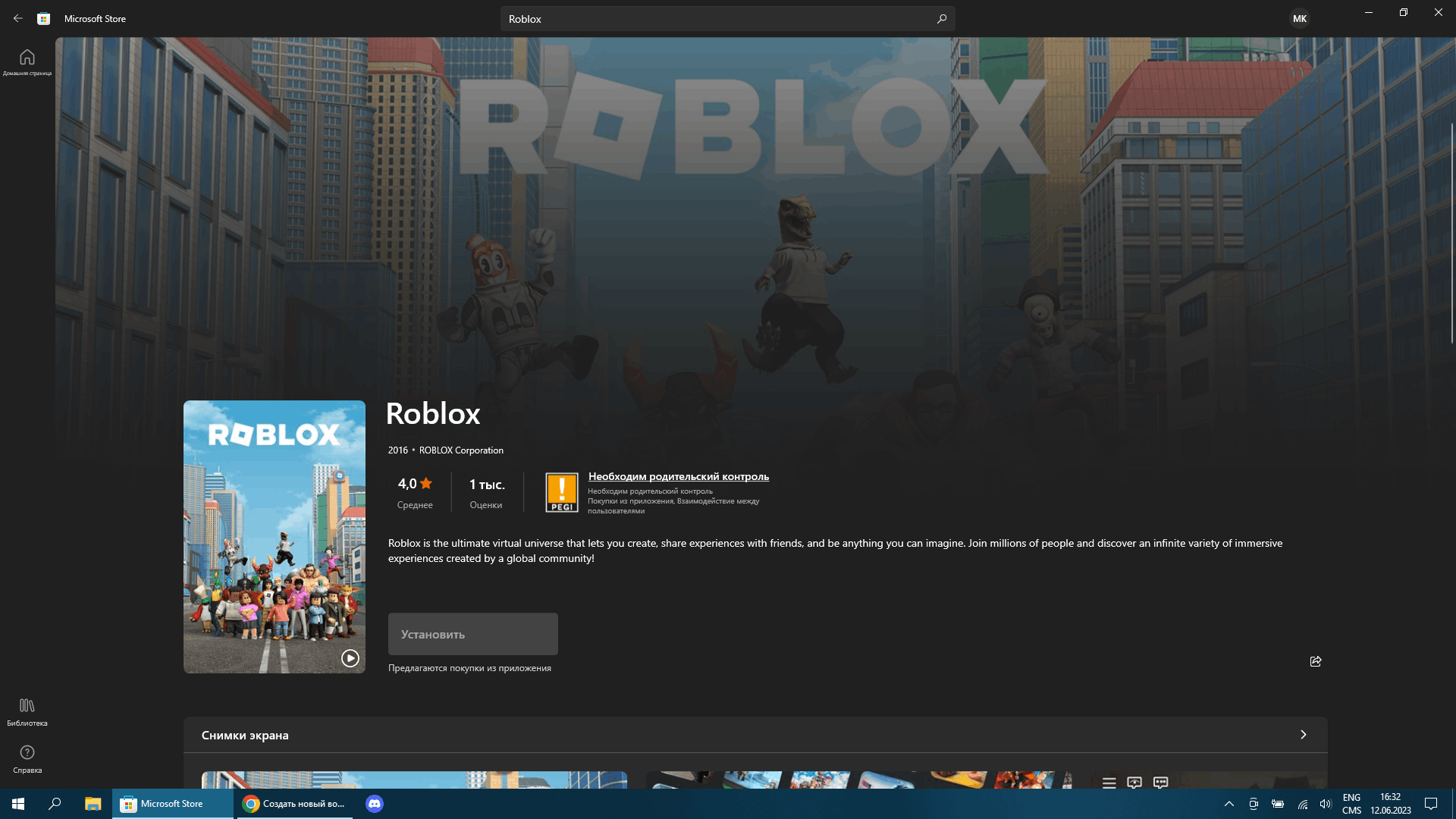Restore down the Microsoft Store window
The height and width of the screenshot is (819, 1456).
1404,12
